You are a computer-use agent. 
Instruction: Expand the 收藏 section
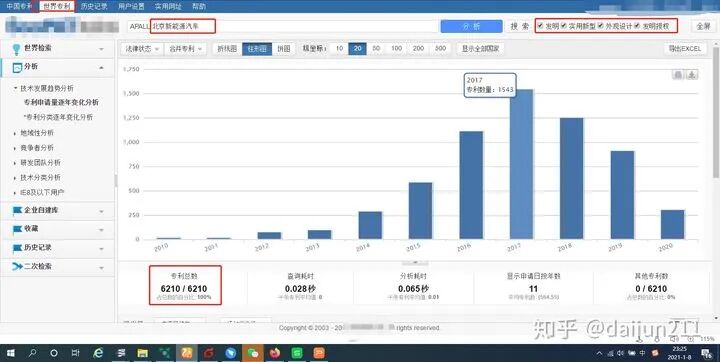[x=57, y=229]
